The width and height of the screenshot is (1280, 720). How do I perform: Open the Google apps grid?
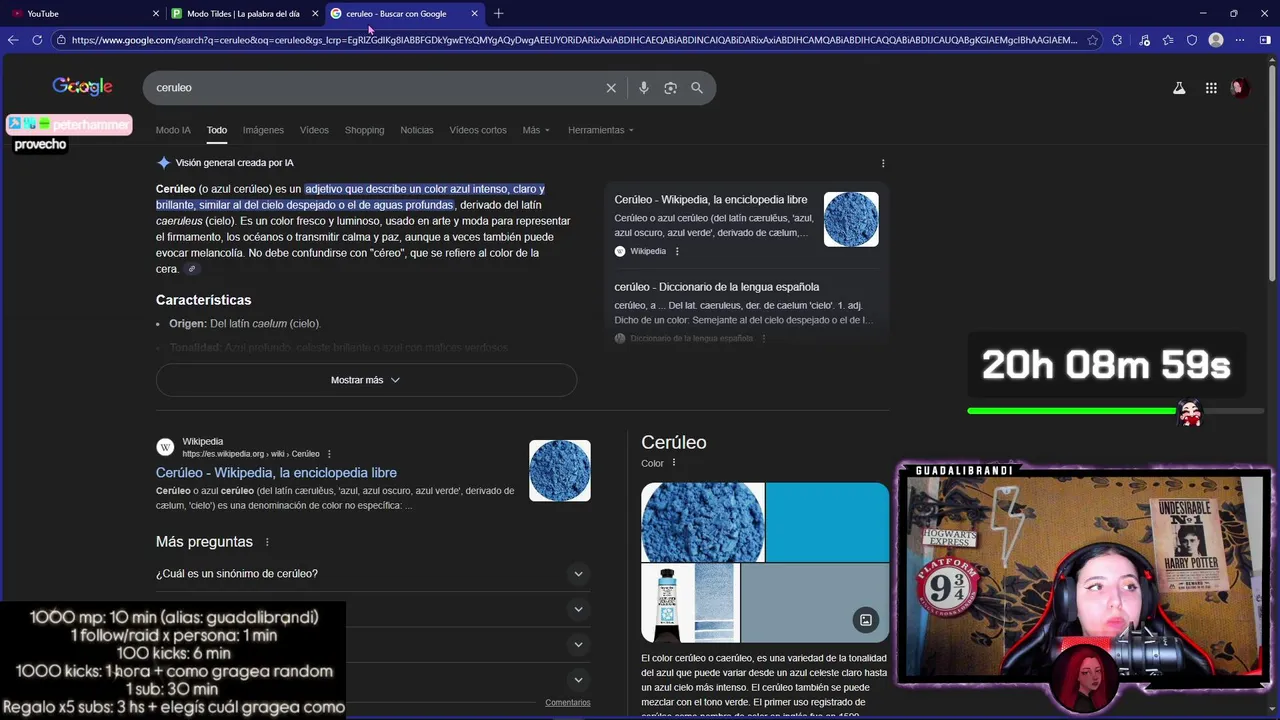[x=1211, y=88]
